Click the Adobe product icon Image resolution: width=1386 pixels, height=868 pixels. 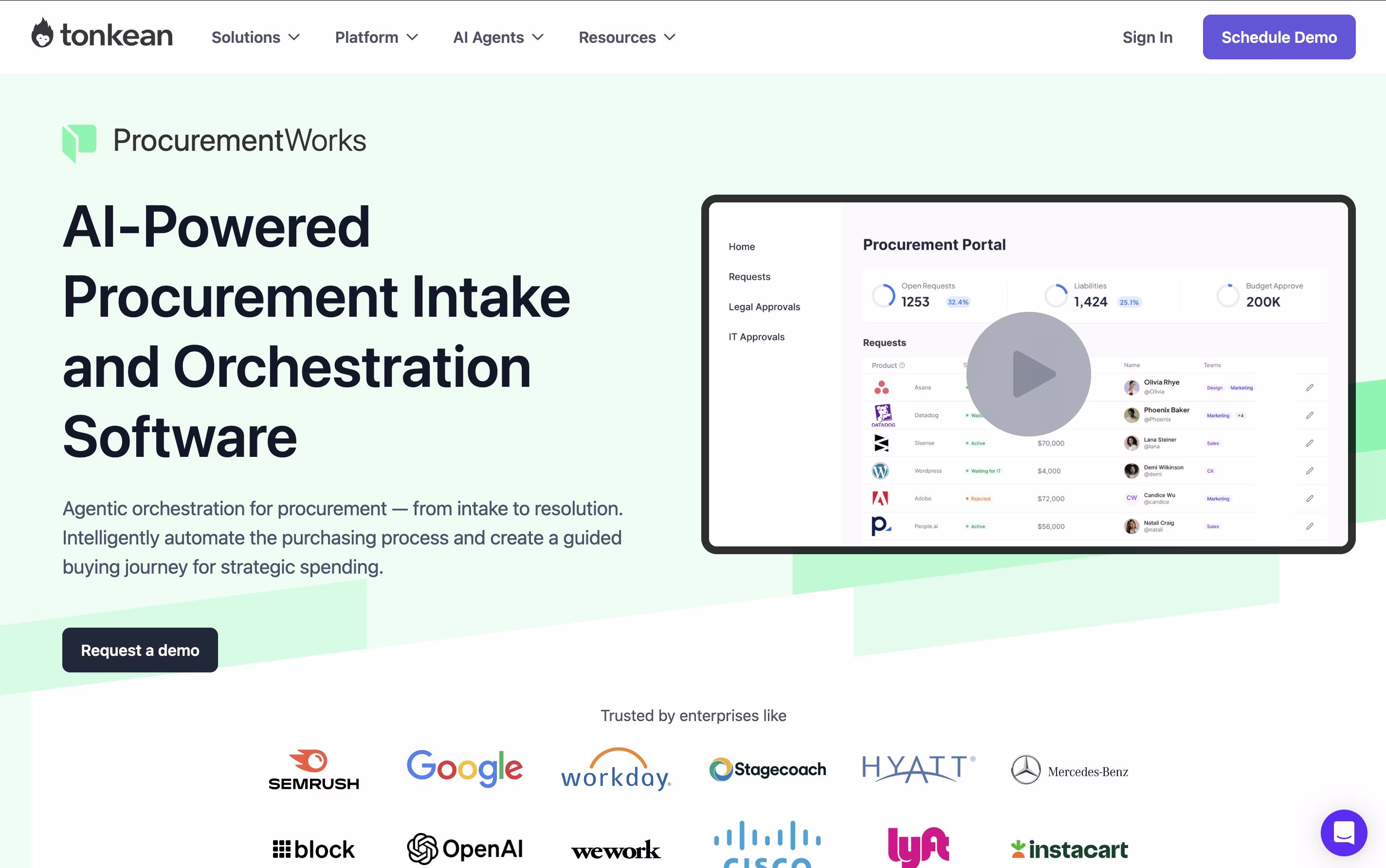pyautogui.click(x=880, y=498)
